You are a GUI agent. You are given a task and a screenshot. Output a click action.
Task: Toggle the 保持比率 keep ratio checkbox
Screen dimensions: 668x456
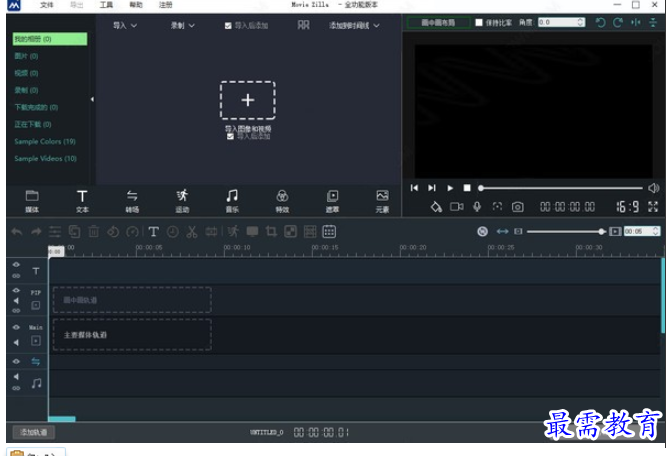click(x=479, y=22)
